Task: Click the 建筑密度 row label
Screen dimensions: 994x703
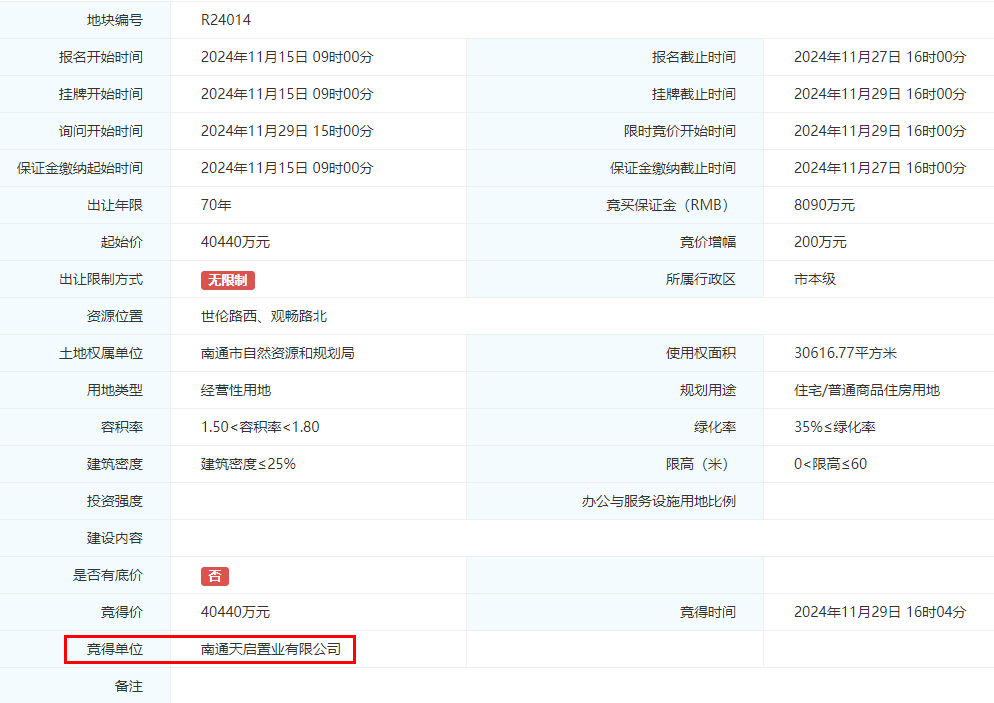Action: click(115, 465)
